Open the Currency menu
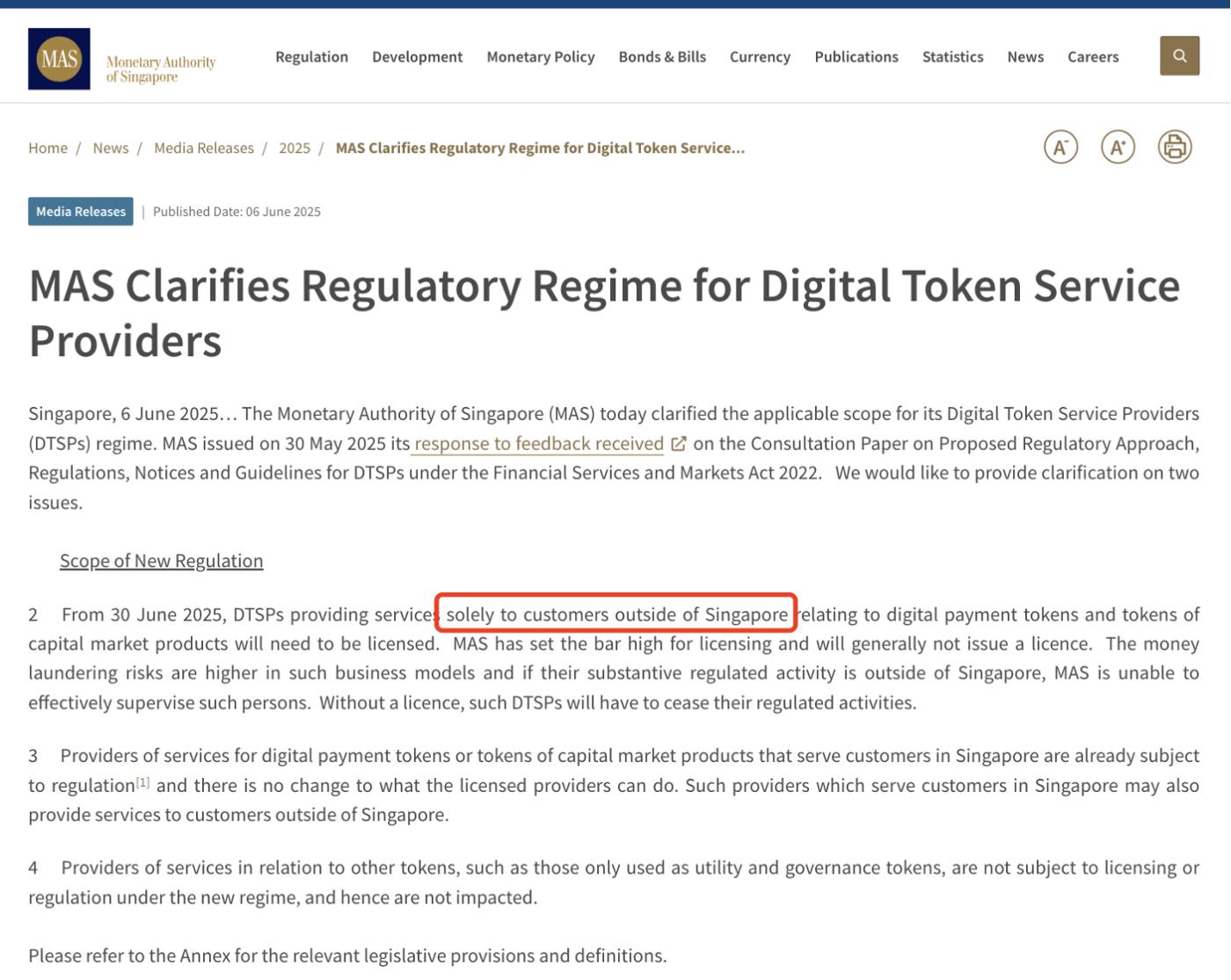 (x=760, y=57)
